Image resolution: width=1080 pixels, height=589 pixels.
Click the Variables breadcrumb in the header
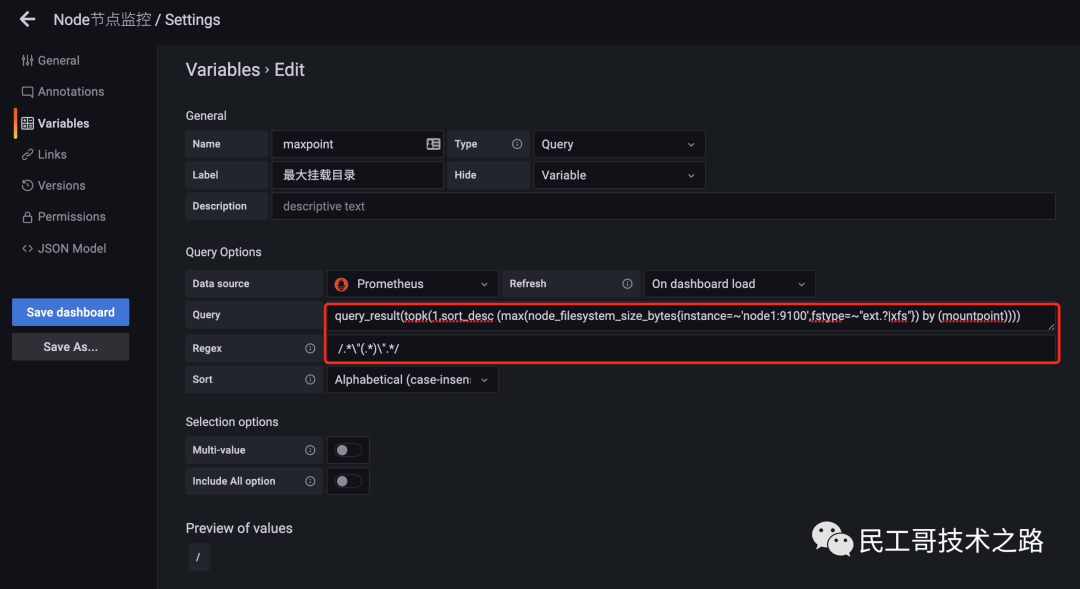click(x=221, y=70)
